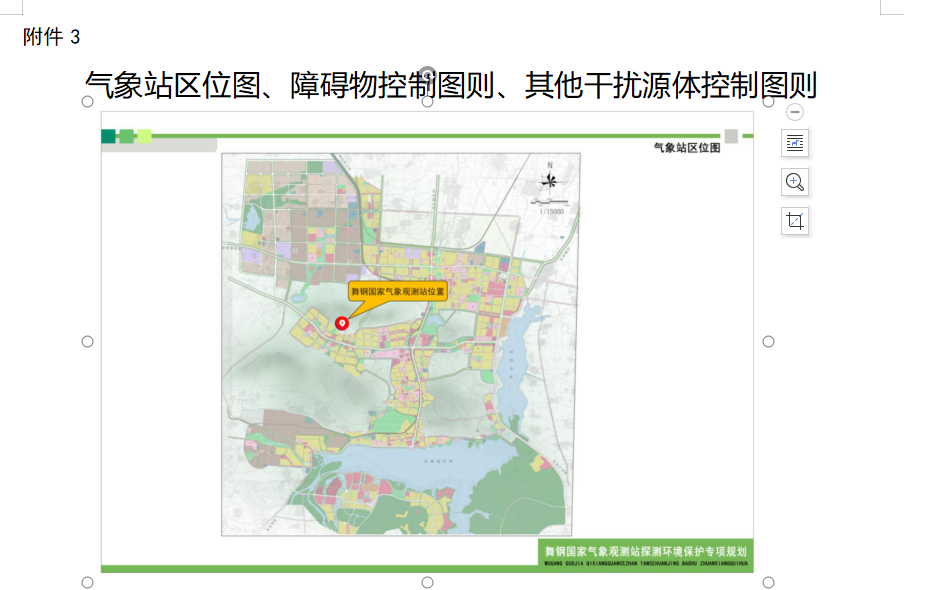This screenshot has height=590, width=938.
Task: Click the top-left resize handle of image
Action: coord(87,101)
